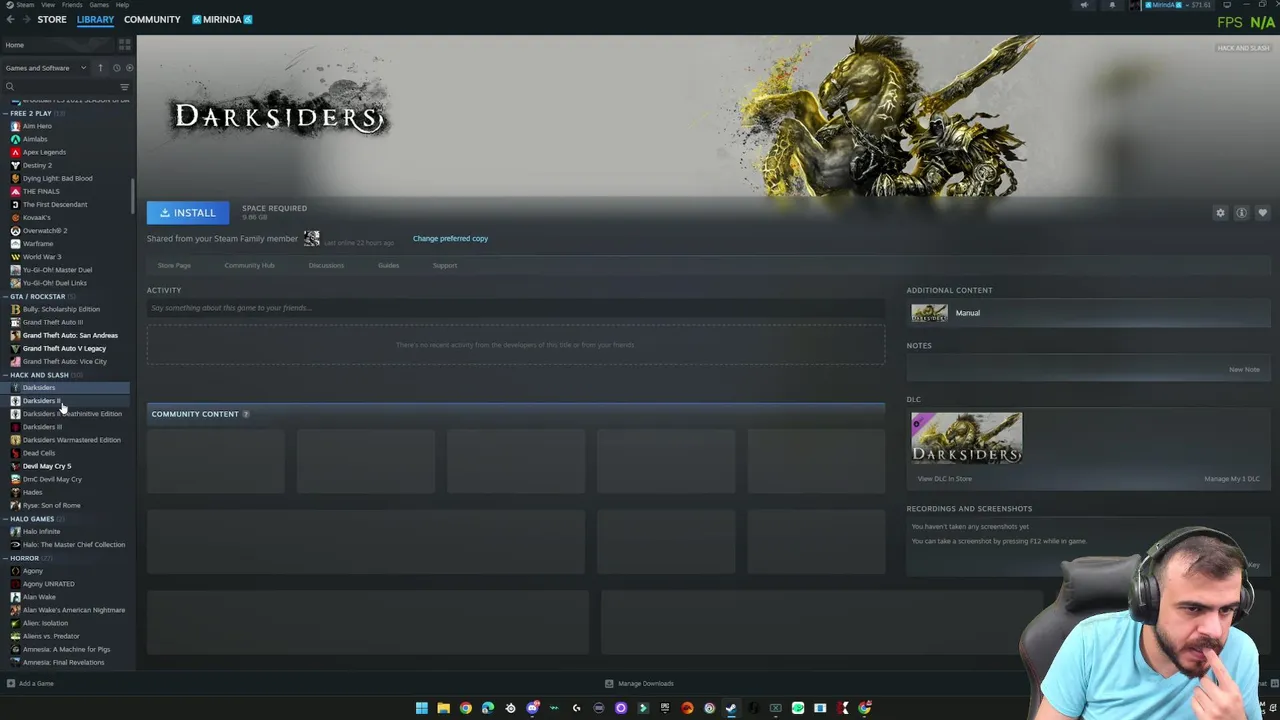Click Steam family member avatar

click(312, 238)
